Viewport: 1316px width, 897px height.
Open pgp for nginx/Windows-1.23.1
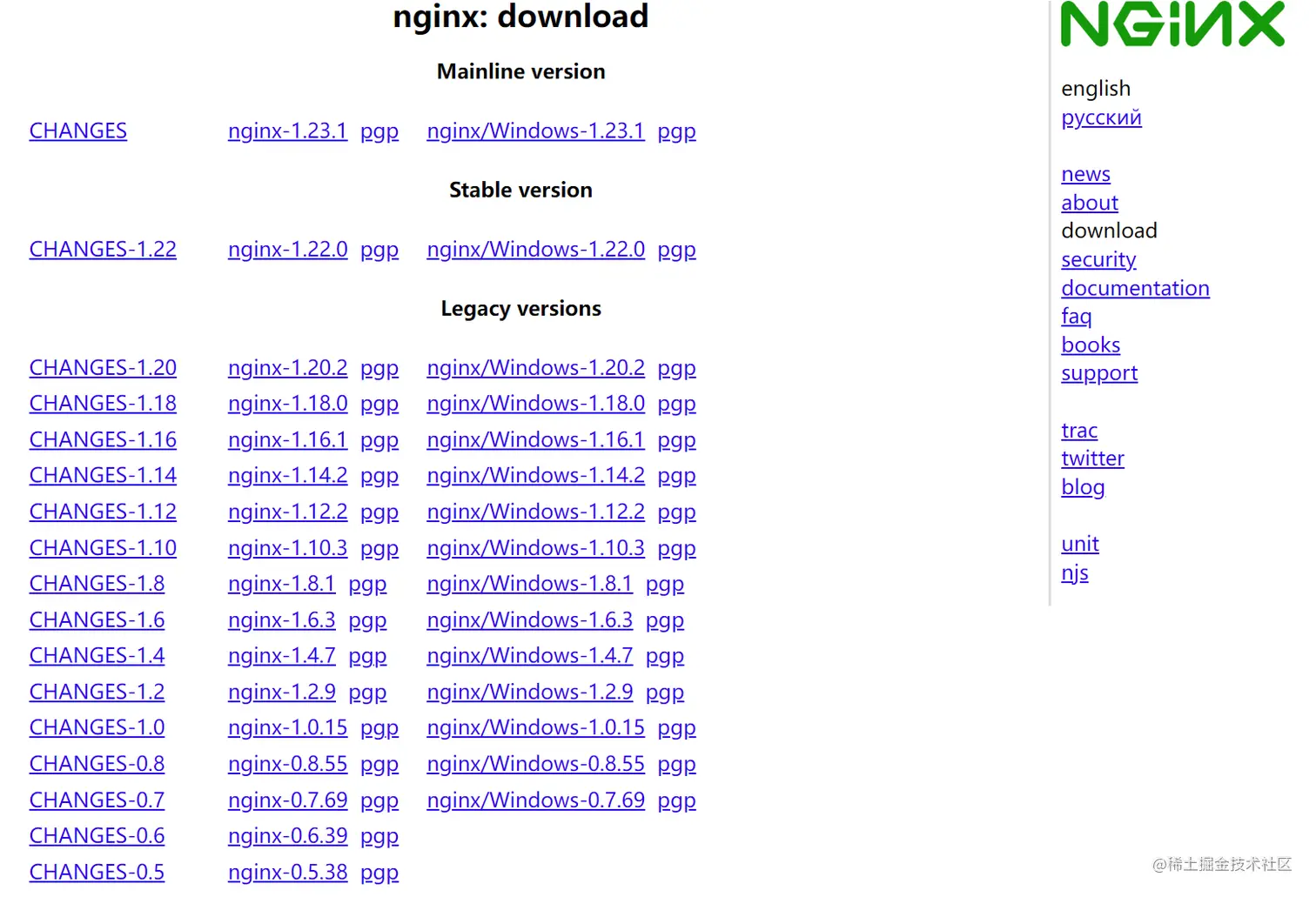coord(676,131)
